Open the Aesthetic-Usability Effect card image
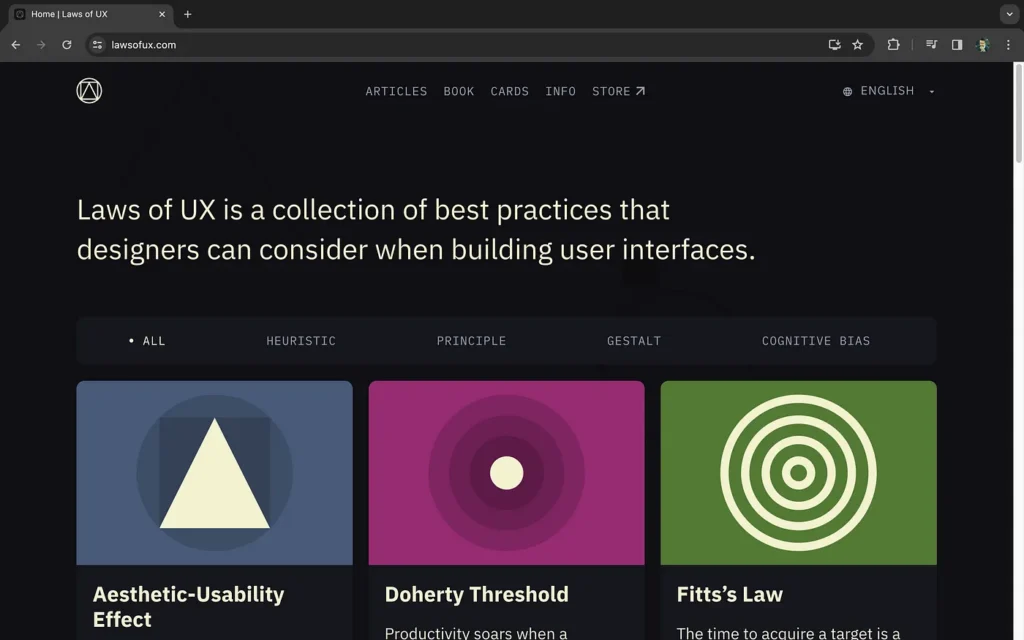This screenshot has width=1024, height=640. (214, 473)
